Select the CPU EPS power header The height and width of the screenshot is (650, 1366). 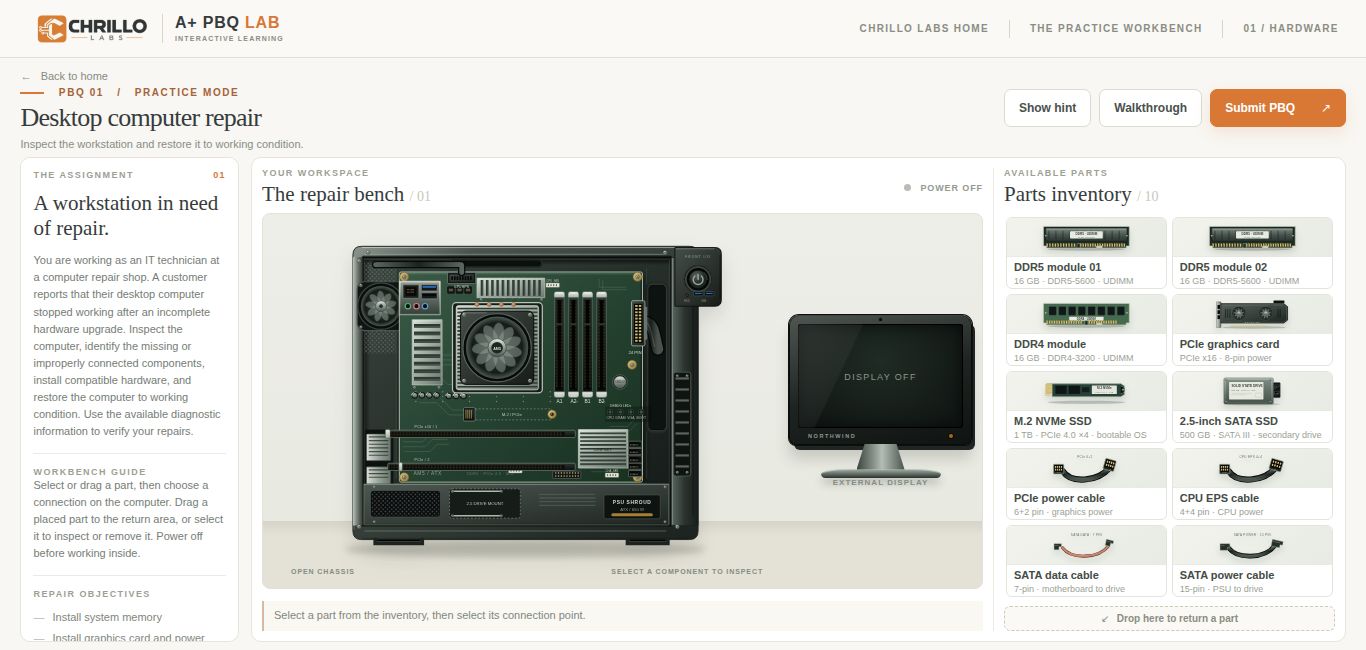tap(461, 277)
